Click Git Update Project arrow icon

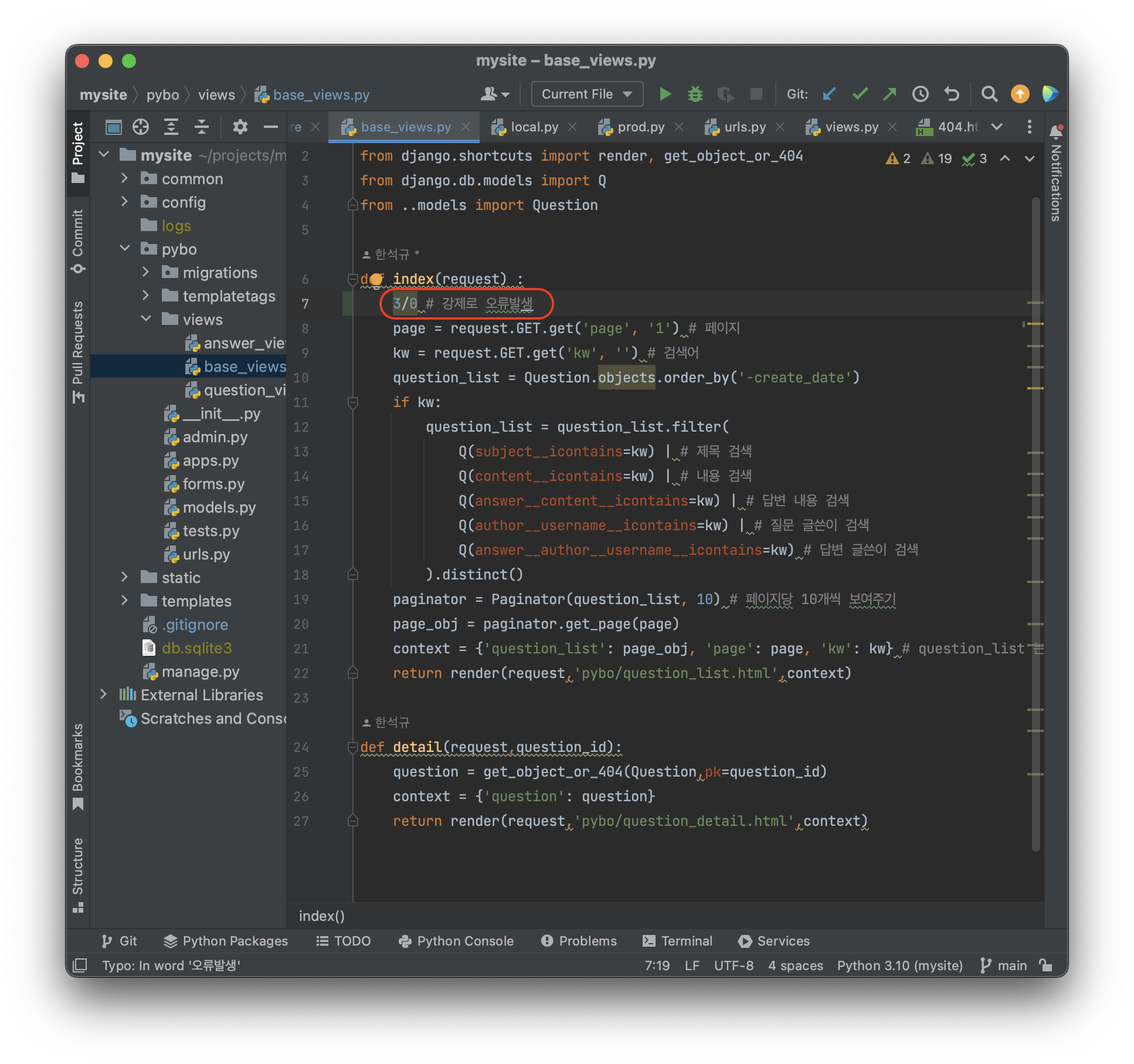[x=829, y=94]
